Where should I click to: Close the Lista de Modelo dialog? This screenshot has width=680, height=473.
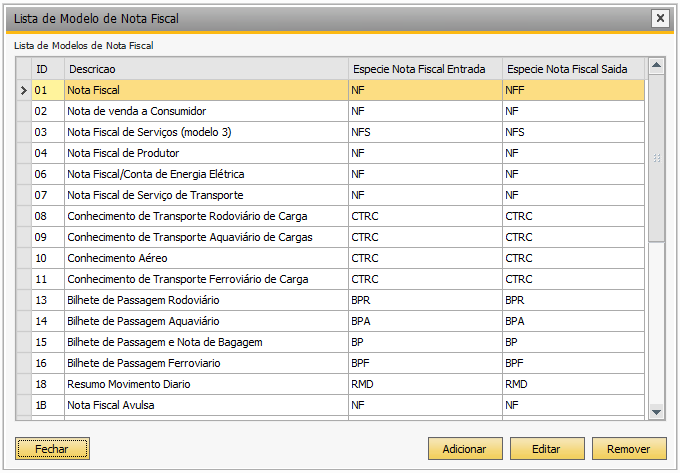point(660,18)
